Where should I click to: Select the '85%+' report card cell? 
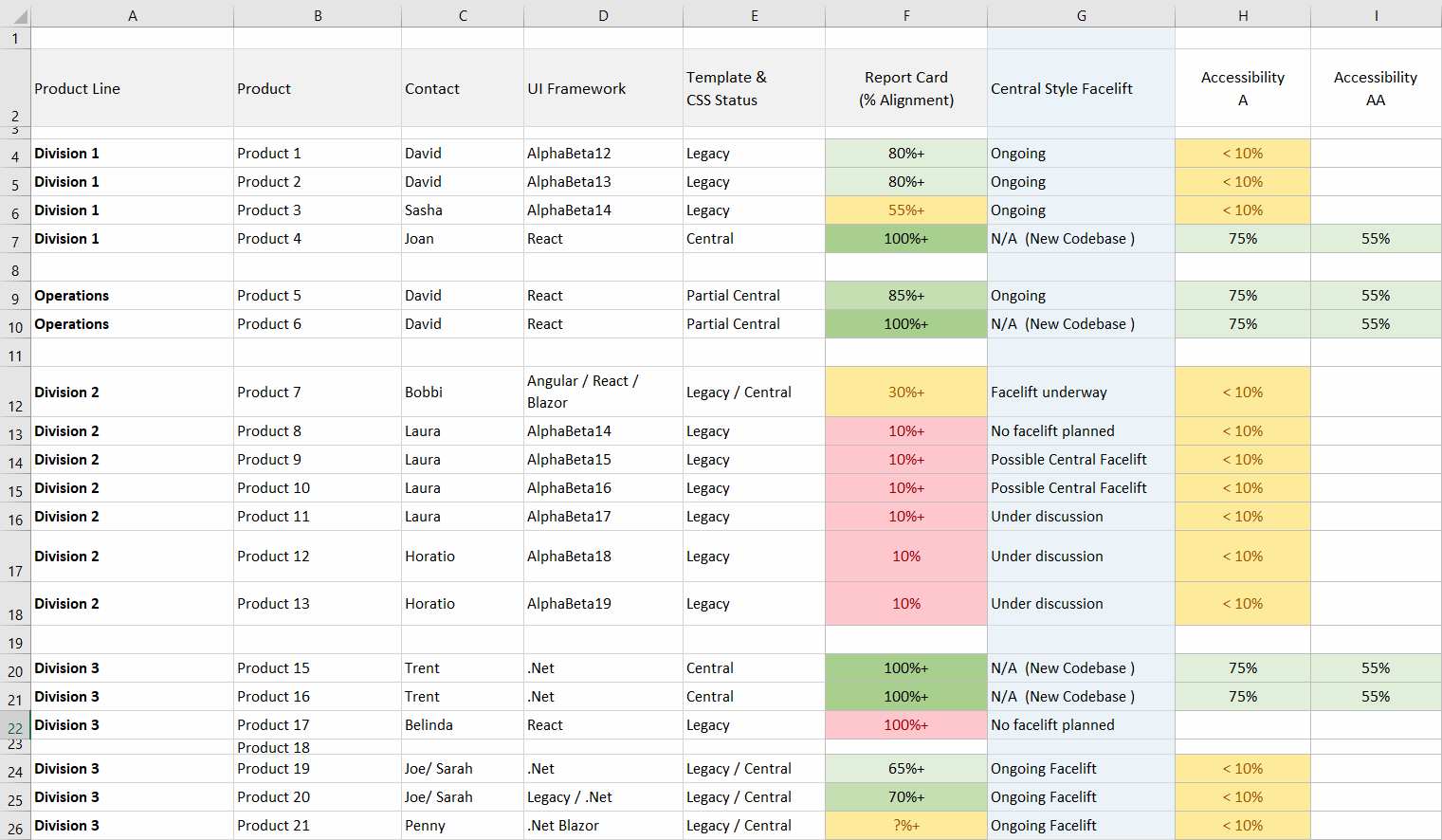pos(906,296)
